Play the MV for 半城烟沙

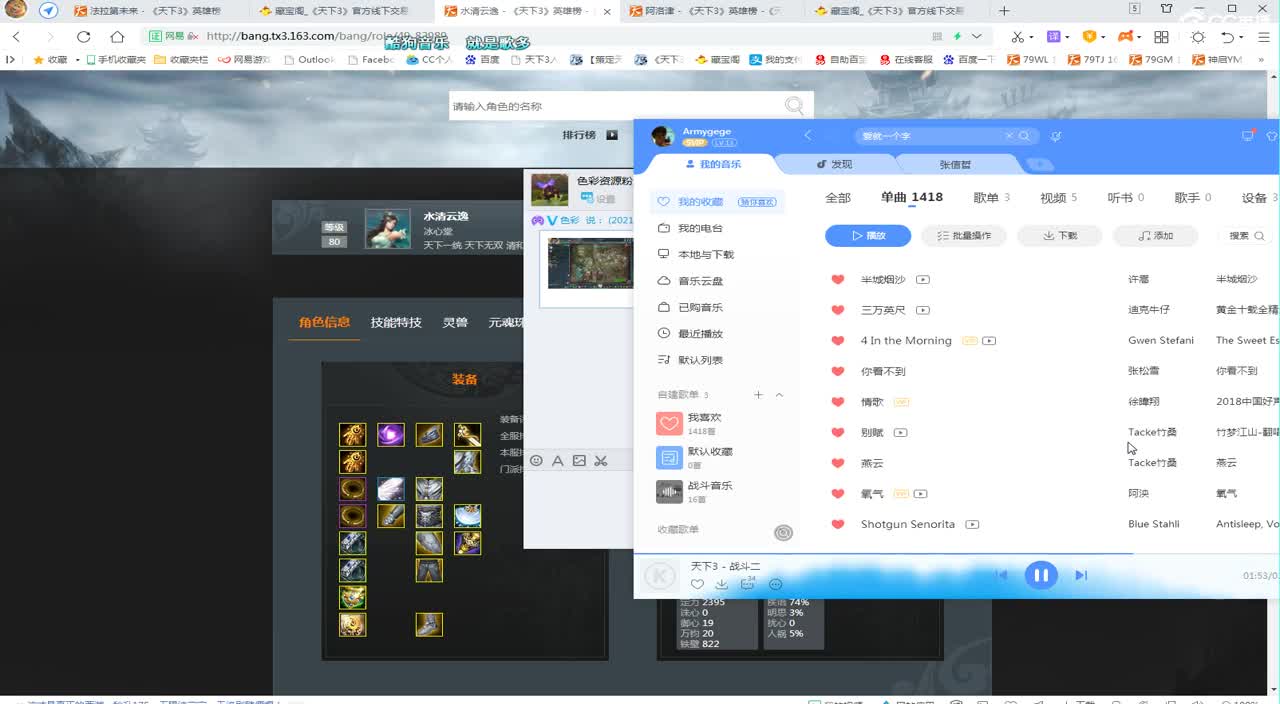click(x=922, y=279)
